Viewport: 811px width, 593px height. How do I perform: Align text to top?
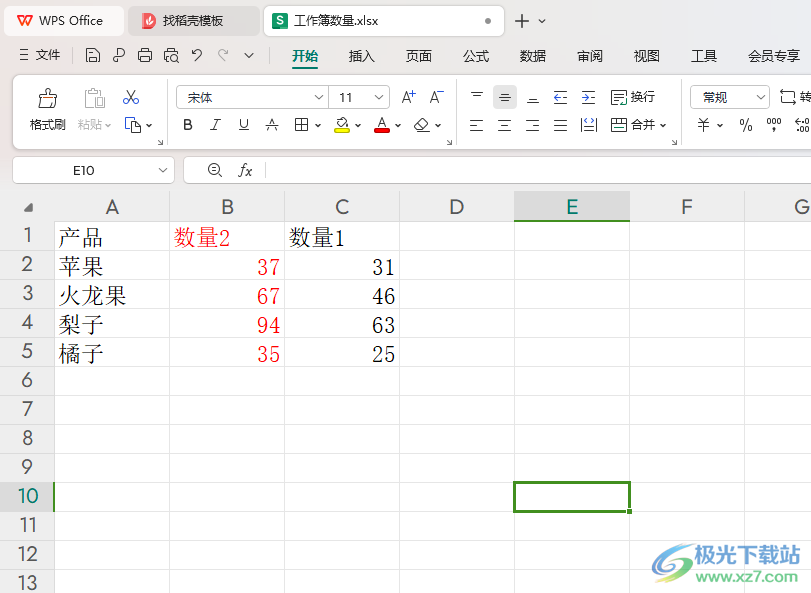[x=477, y=97]
